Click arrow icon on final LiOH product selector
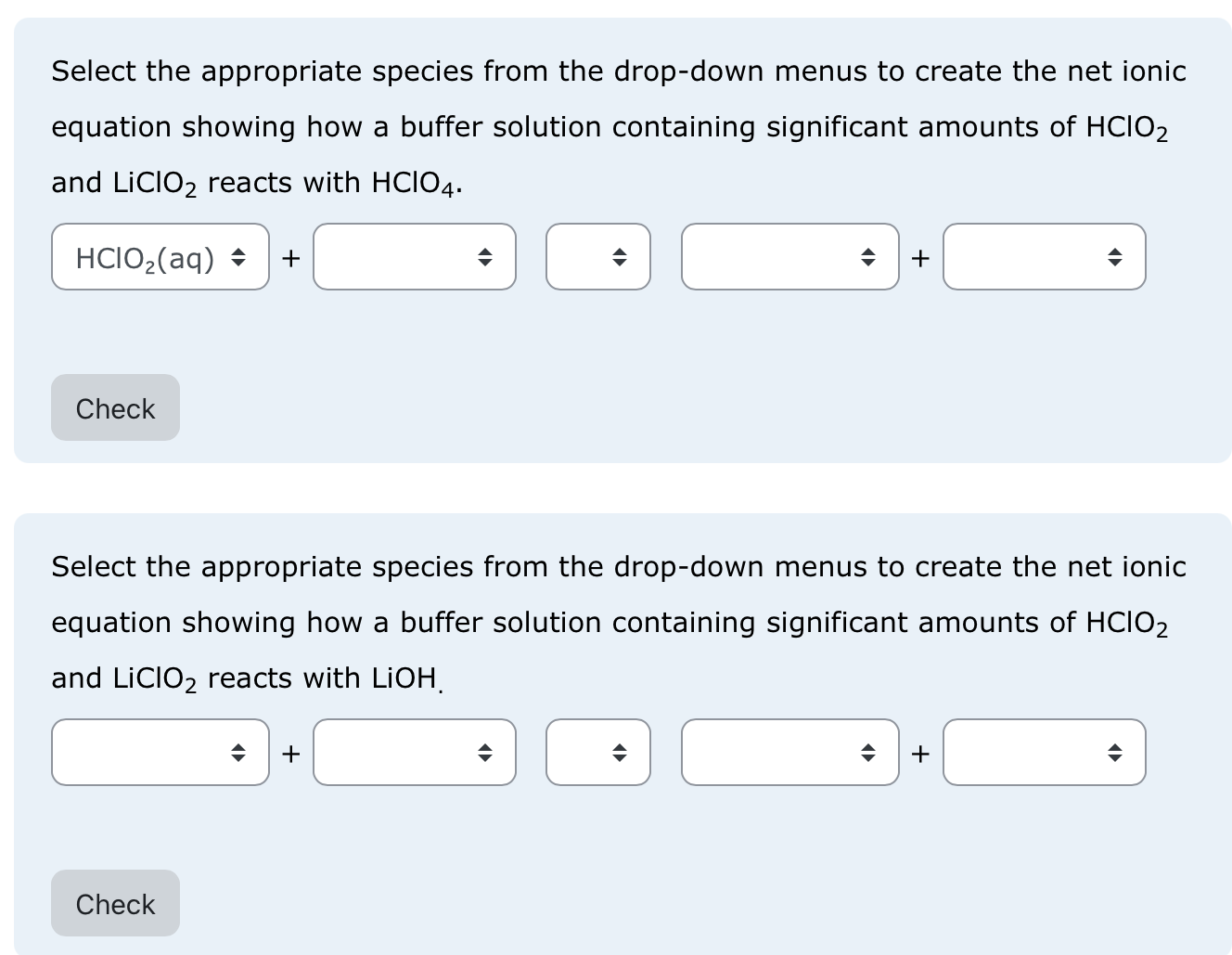Viewport: 1232px width, 955px height. tap(1116, 753)
